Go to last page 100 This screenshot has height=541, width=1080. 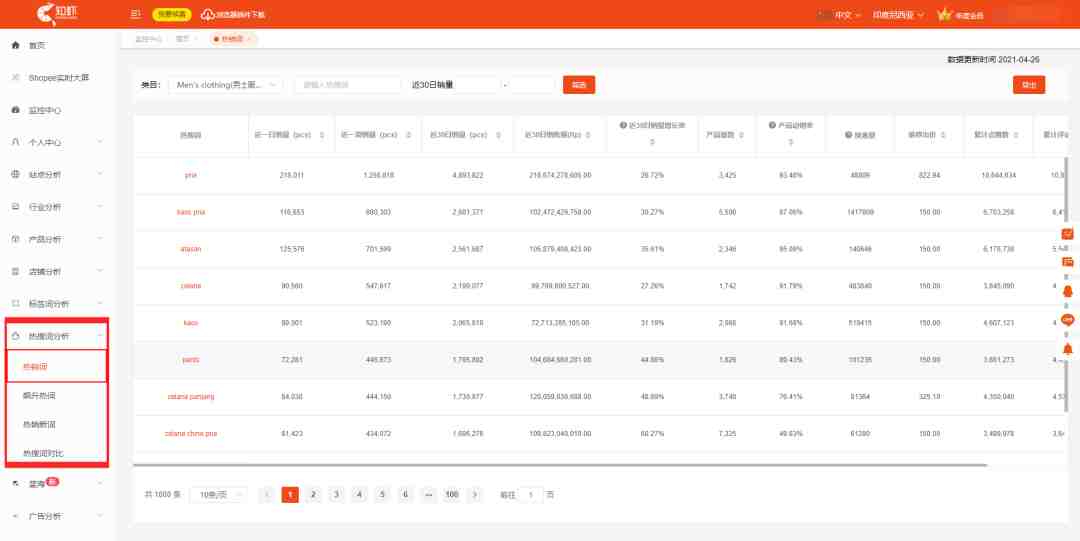pyautogui.click(x=452, y=495)
